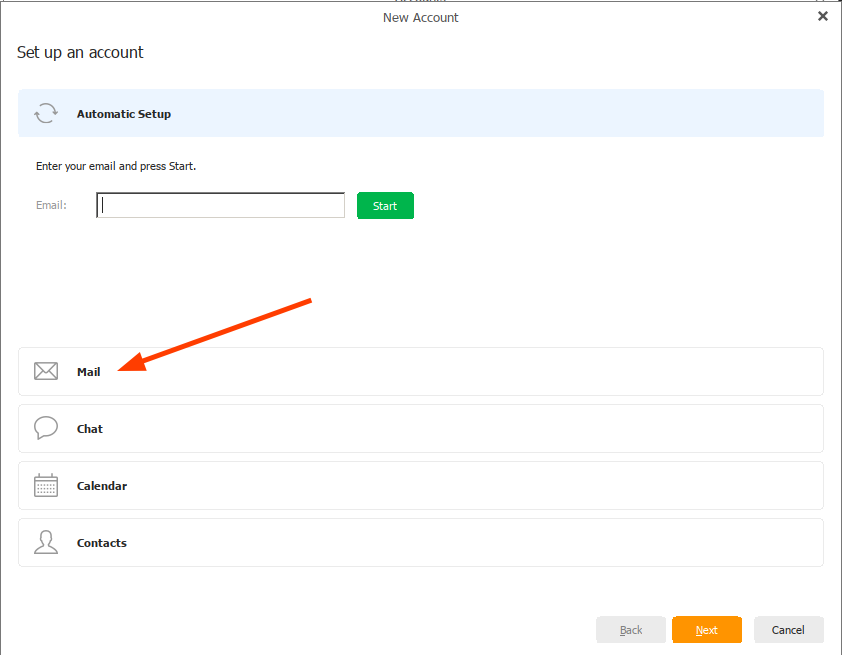The width and height of the screenshot is (842, 655).
Task: Click the Contacts person silhouette icon
Action: point(46,543)
